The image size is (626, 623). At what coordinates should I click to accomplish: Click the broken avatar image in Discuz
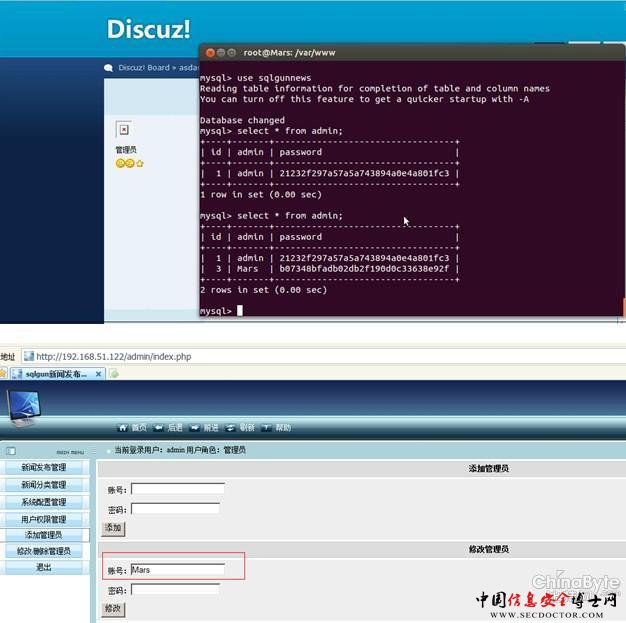coord(124,129)
